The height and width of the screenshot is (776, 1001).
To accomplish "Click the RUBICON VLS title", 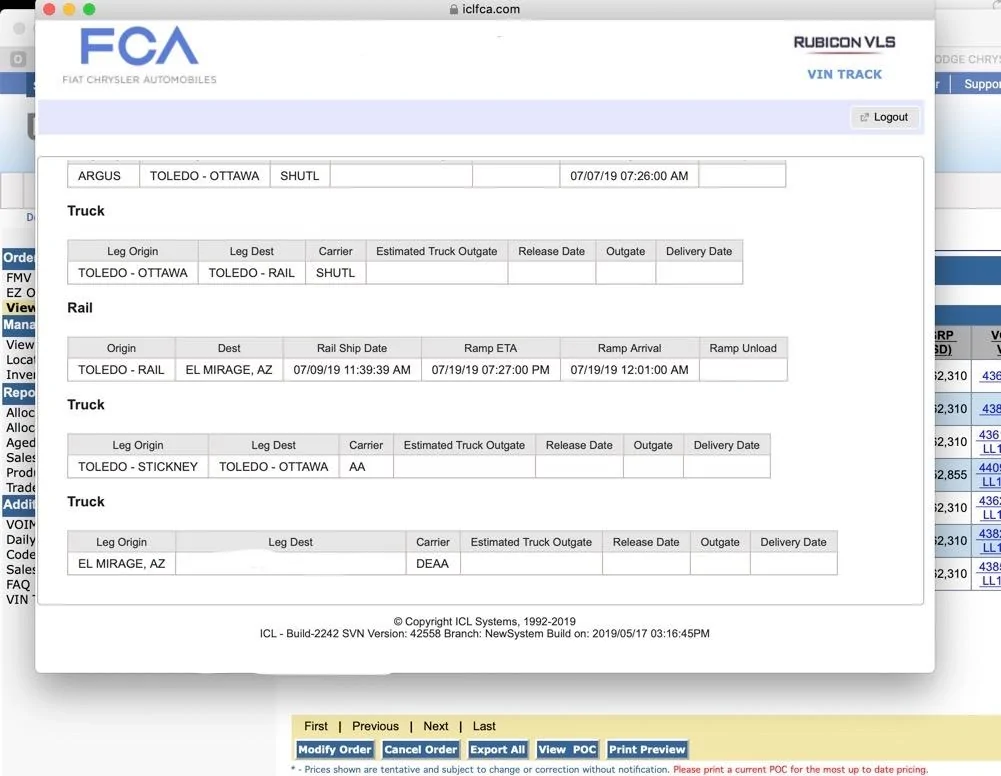I will coord(844,43).
